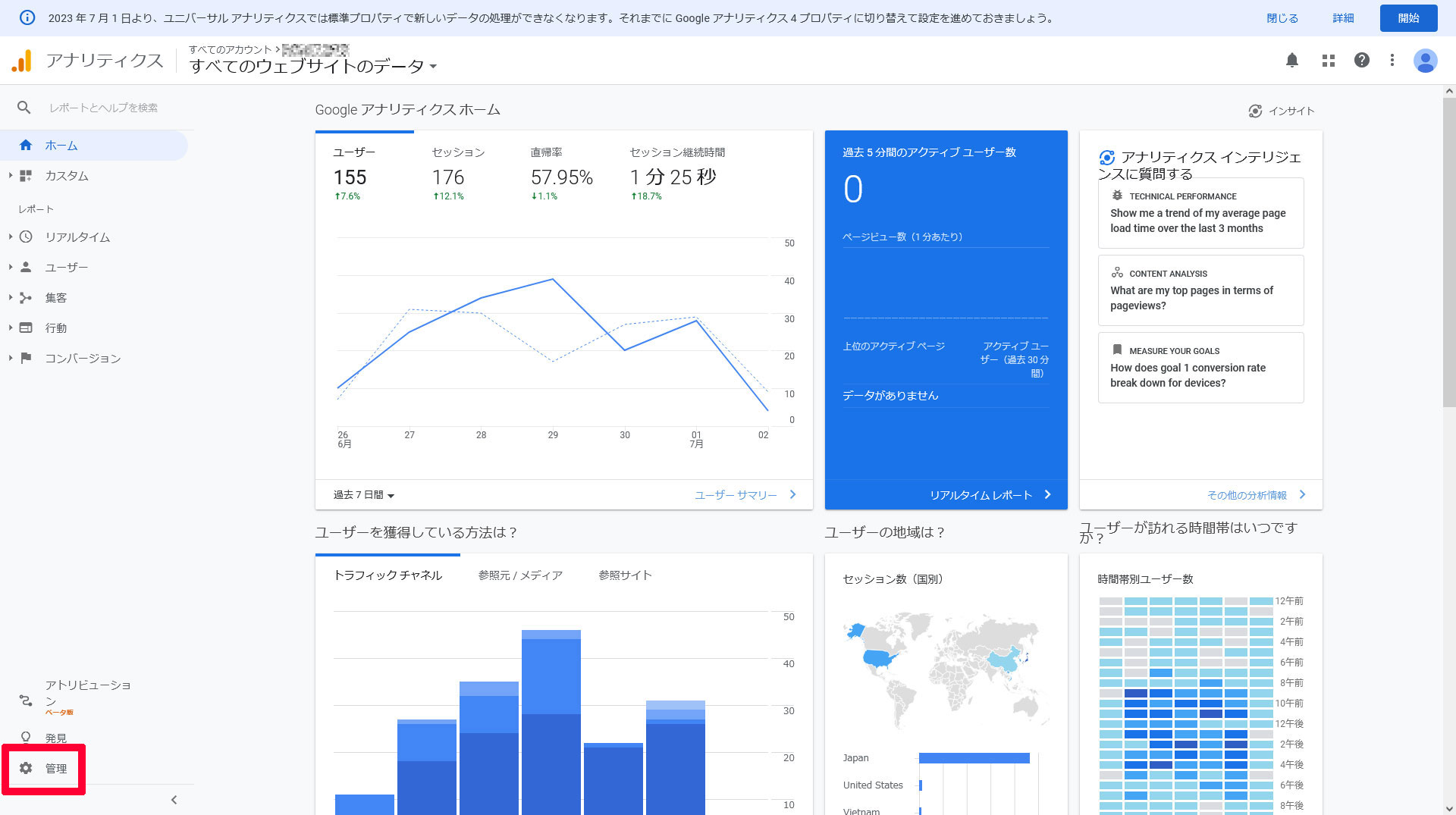
Task: Click the 発見 lightbulb icon
Action: click(26, 737)
